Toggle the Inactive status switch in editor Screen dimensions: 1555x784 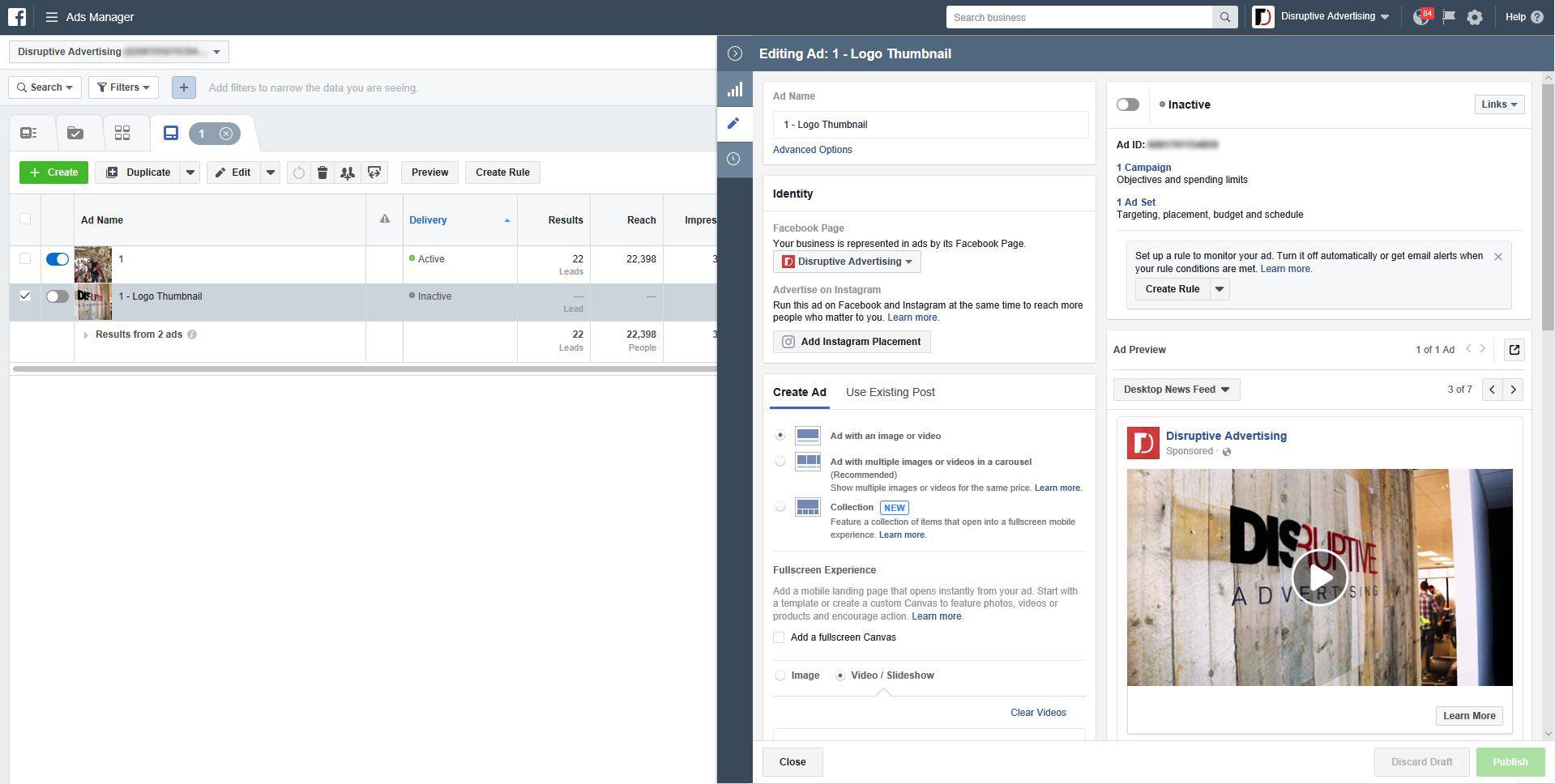pos(1128,104)
